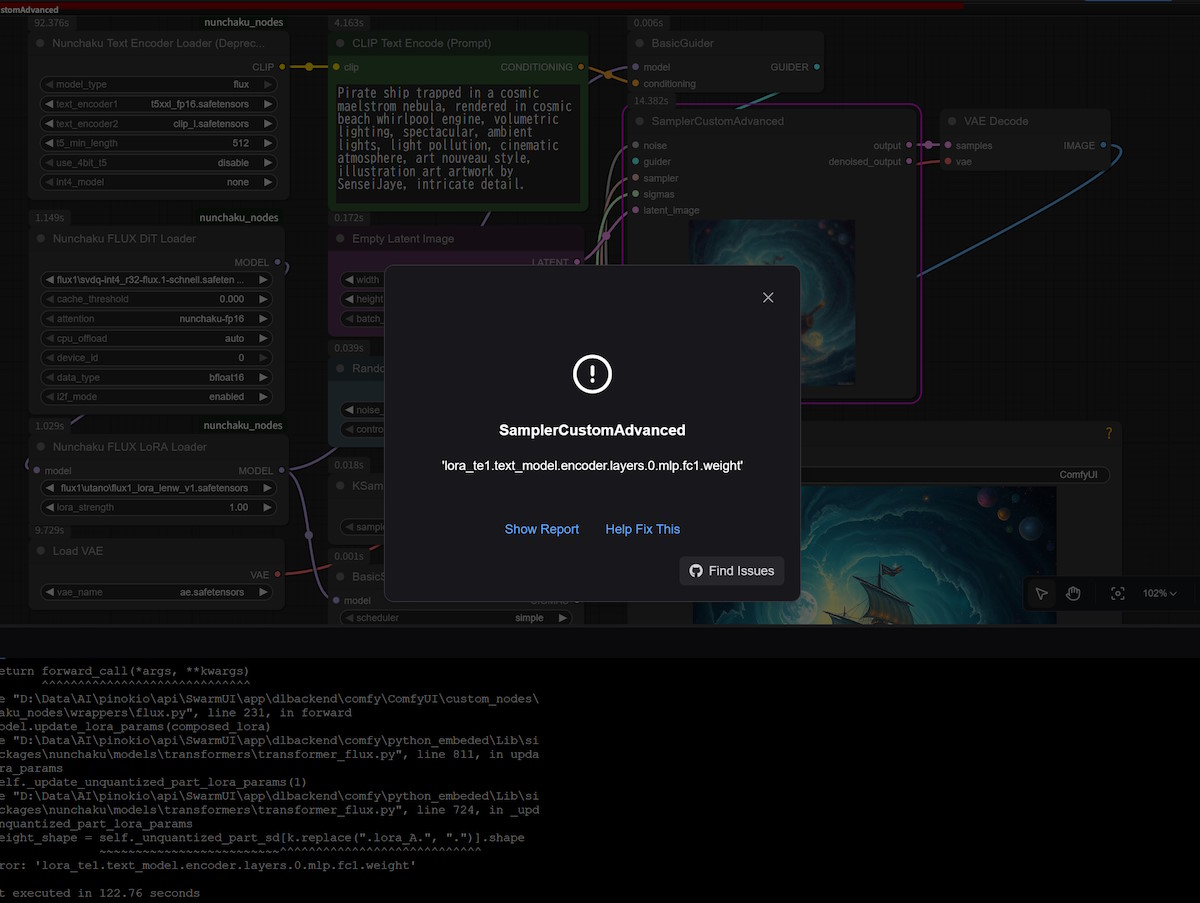Viewport: 1200px width, 903px height.
Task: Click the fit view icon
Action: [1118, 593]
